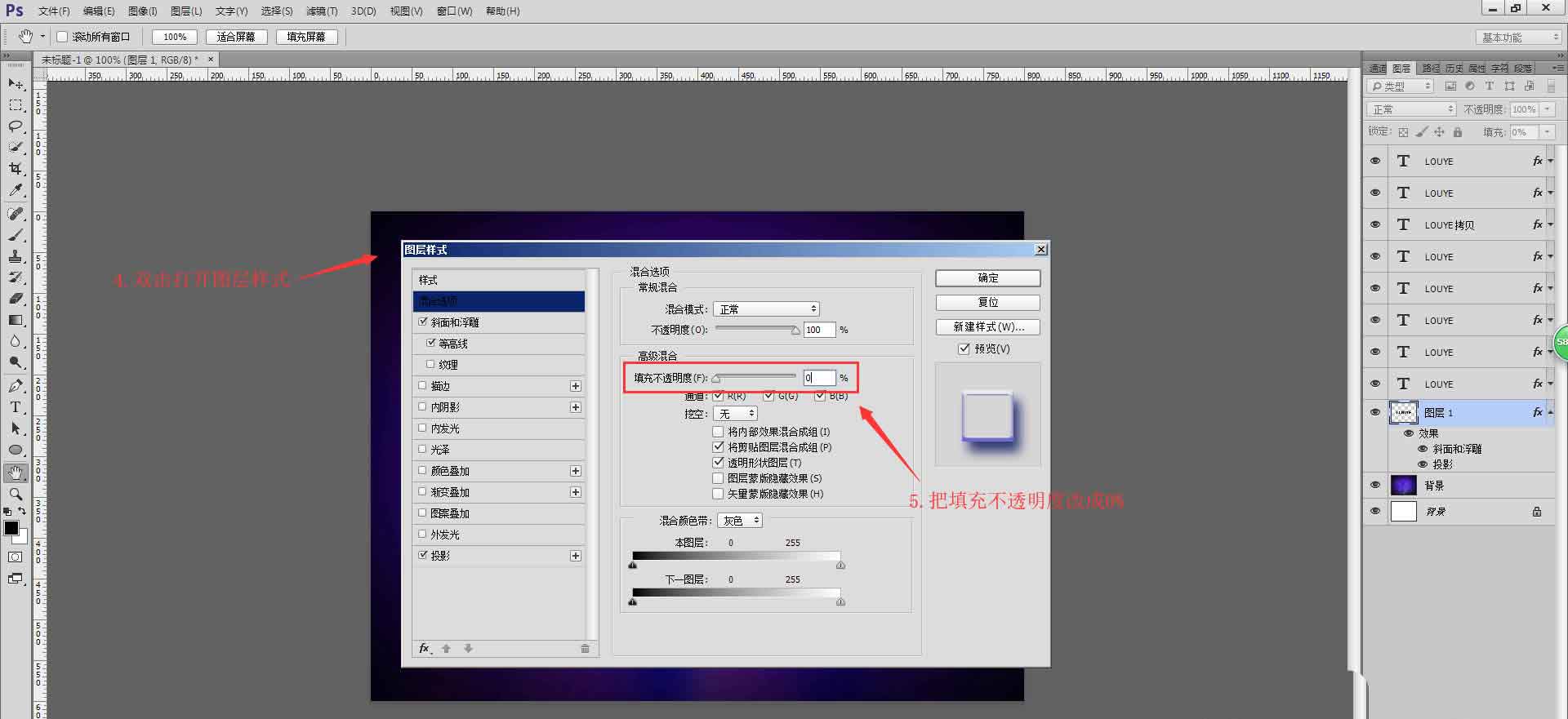Filter layers by type layer icon
The image size is (1568, 719).
(1490, 86)
